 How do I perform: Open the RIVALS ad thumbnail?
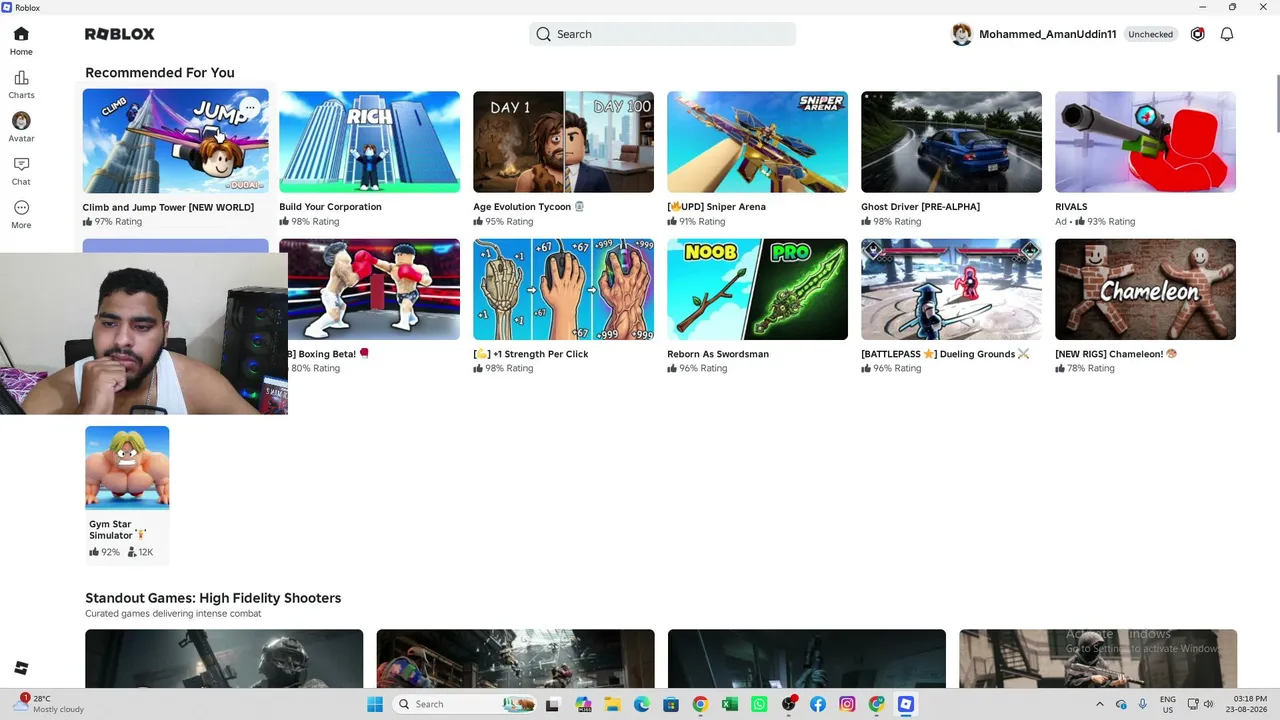click(x=1145, y=141)
